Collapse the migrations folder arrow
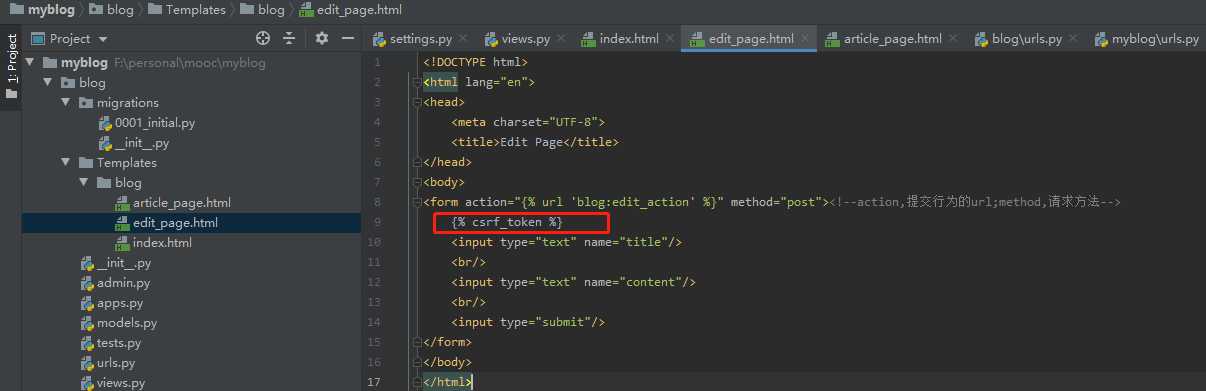This screenshot has height=391, width=1206. (65, 103)
